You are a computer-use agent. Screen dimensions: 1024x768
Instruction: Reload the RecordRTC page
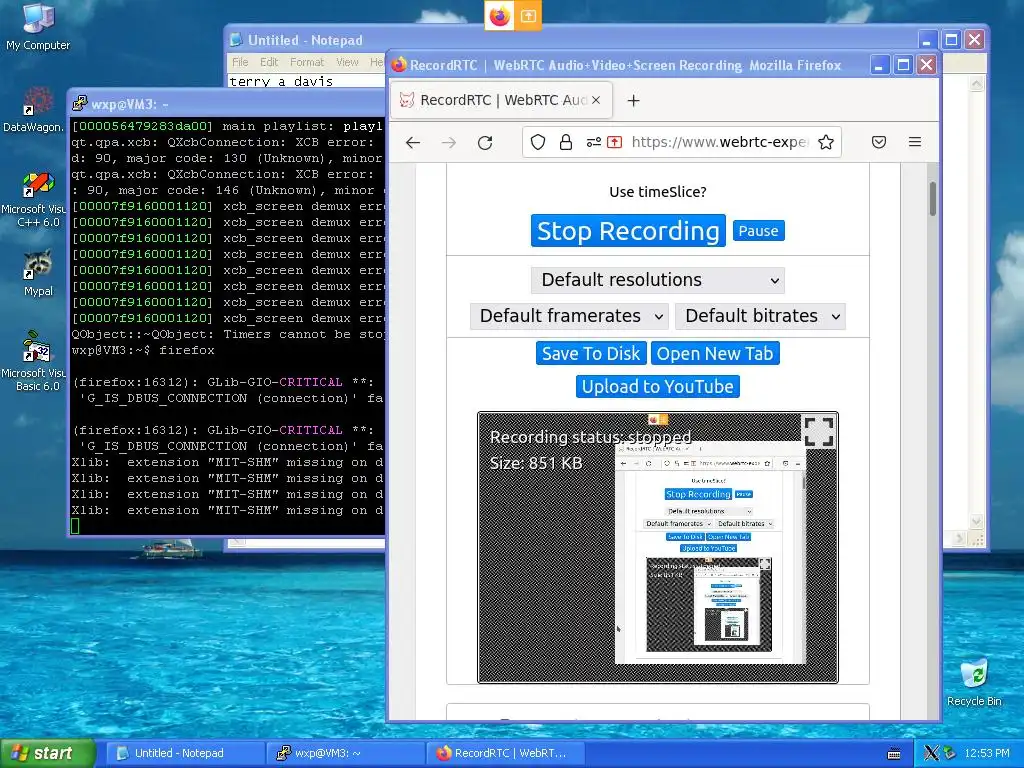pyautogui.click(x=485, y=142)
